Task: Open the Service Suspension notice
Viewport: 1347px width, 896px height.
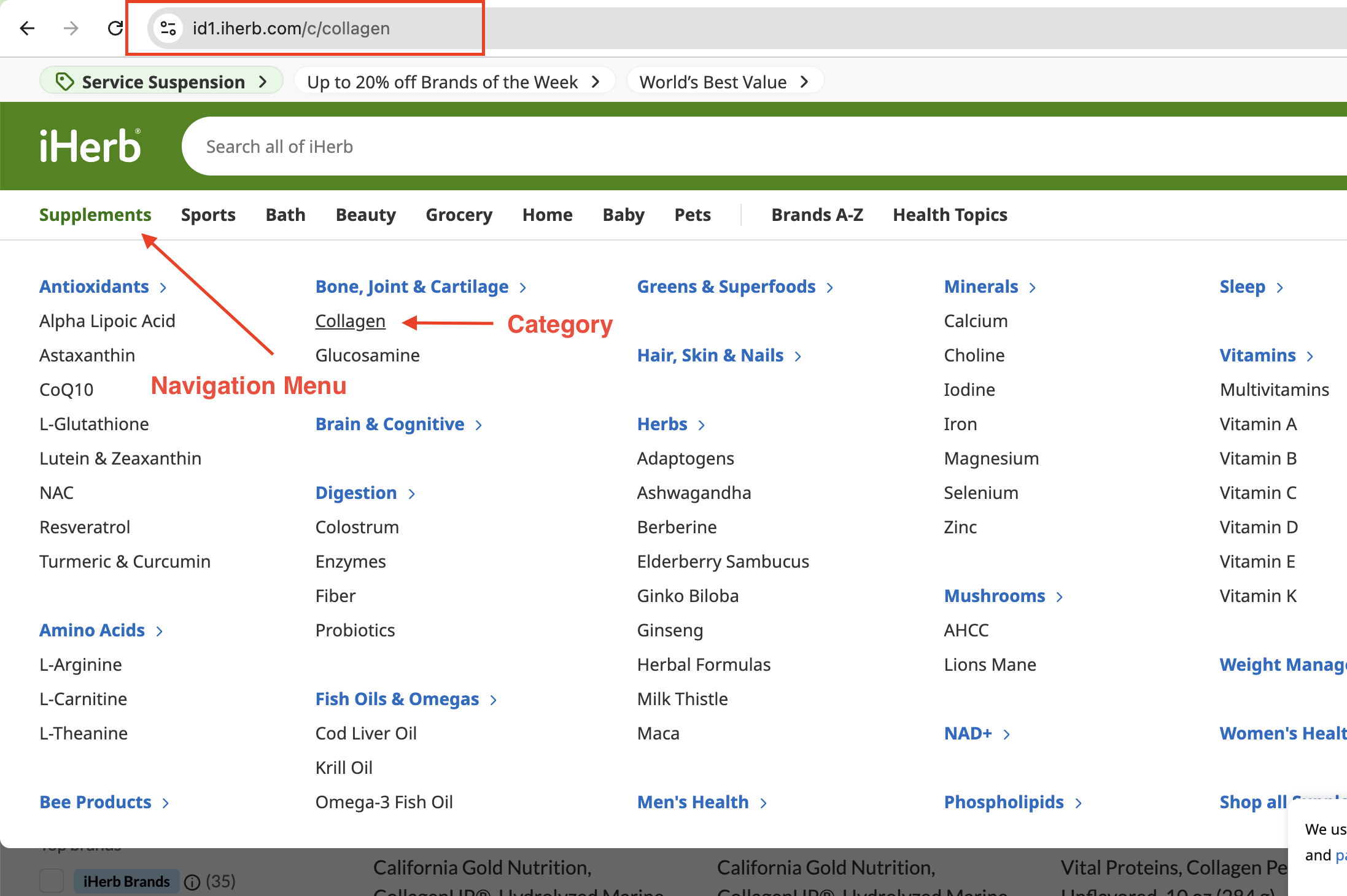Action: pyautogui.click(x=161, y=81)
